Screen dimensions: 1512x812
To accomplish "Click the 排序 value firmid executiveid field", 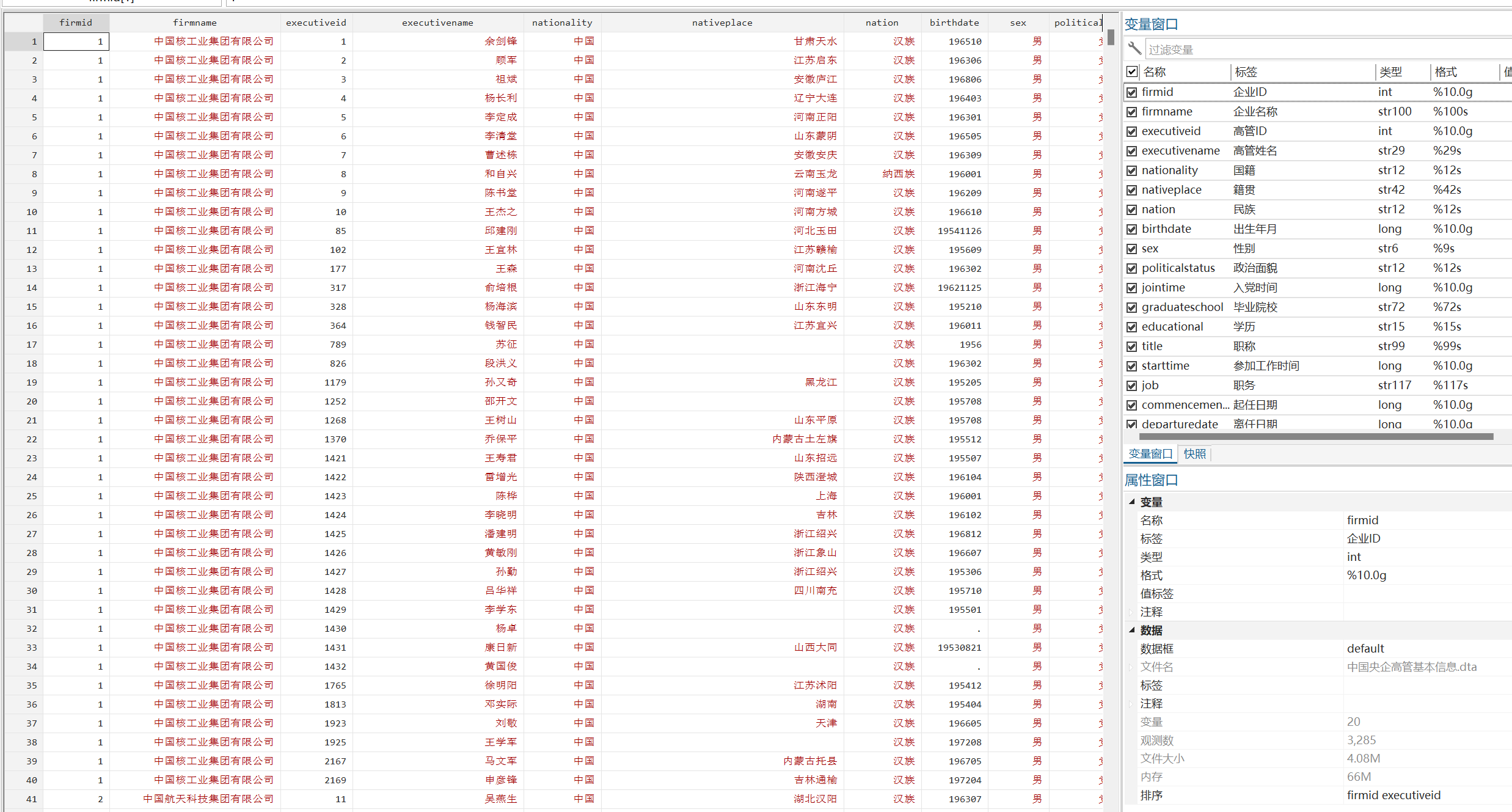I will (1393, 795).
